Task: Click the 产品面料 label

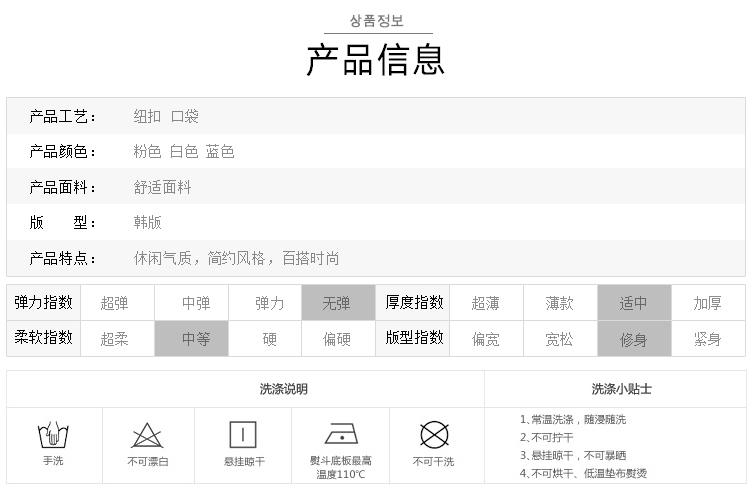Action: pyautogui.click(x=62, y=187)
